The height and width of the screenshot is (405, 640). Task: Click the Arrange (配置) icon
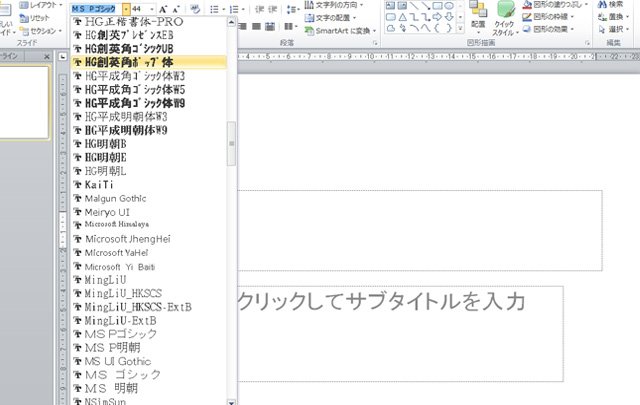pyautogui.click(x=478, y=18)
